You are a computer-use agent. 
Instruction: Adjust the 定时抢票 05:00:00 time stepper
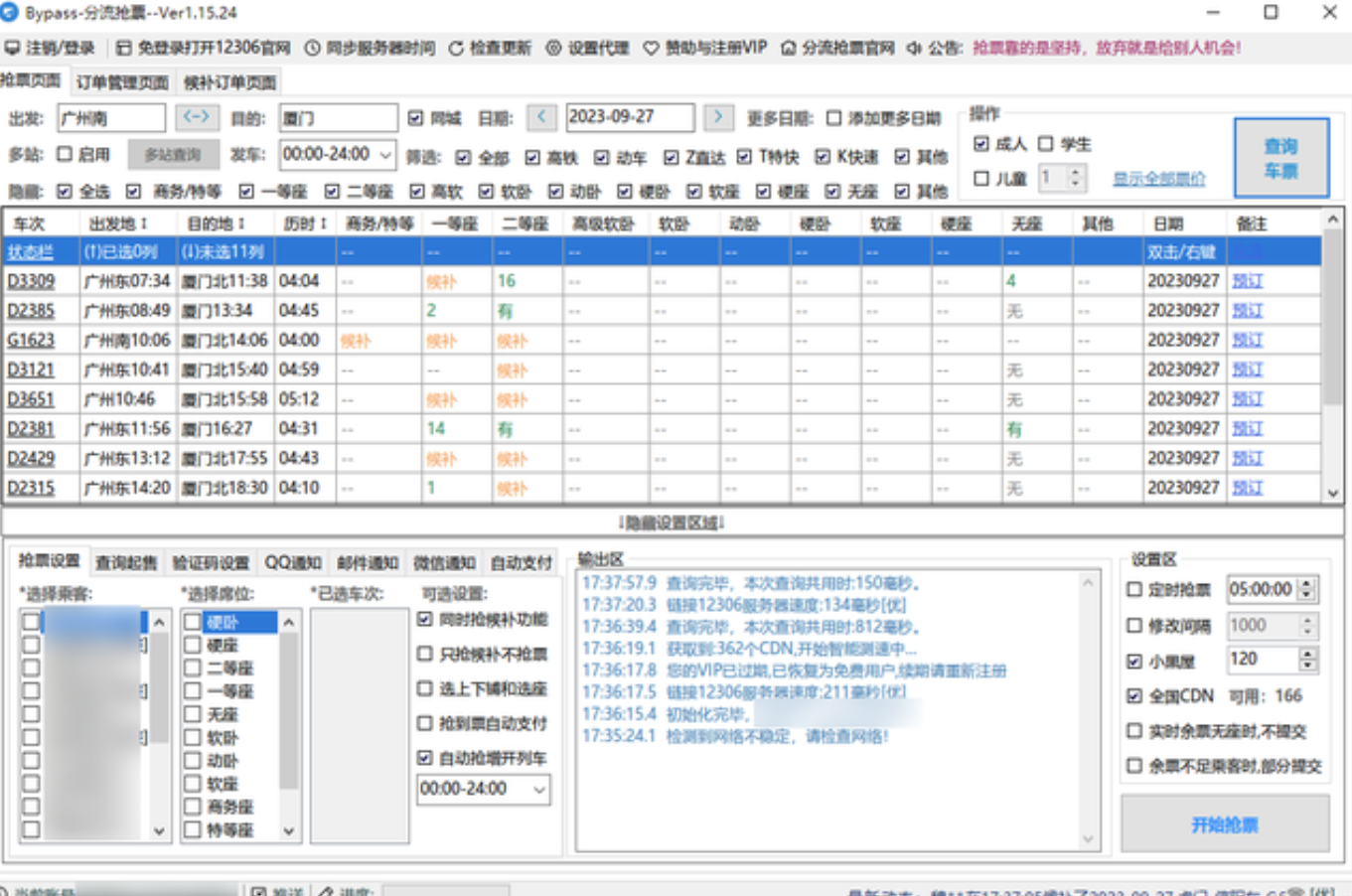pos(1307,589)
